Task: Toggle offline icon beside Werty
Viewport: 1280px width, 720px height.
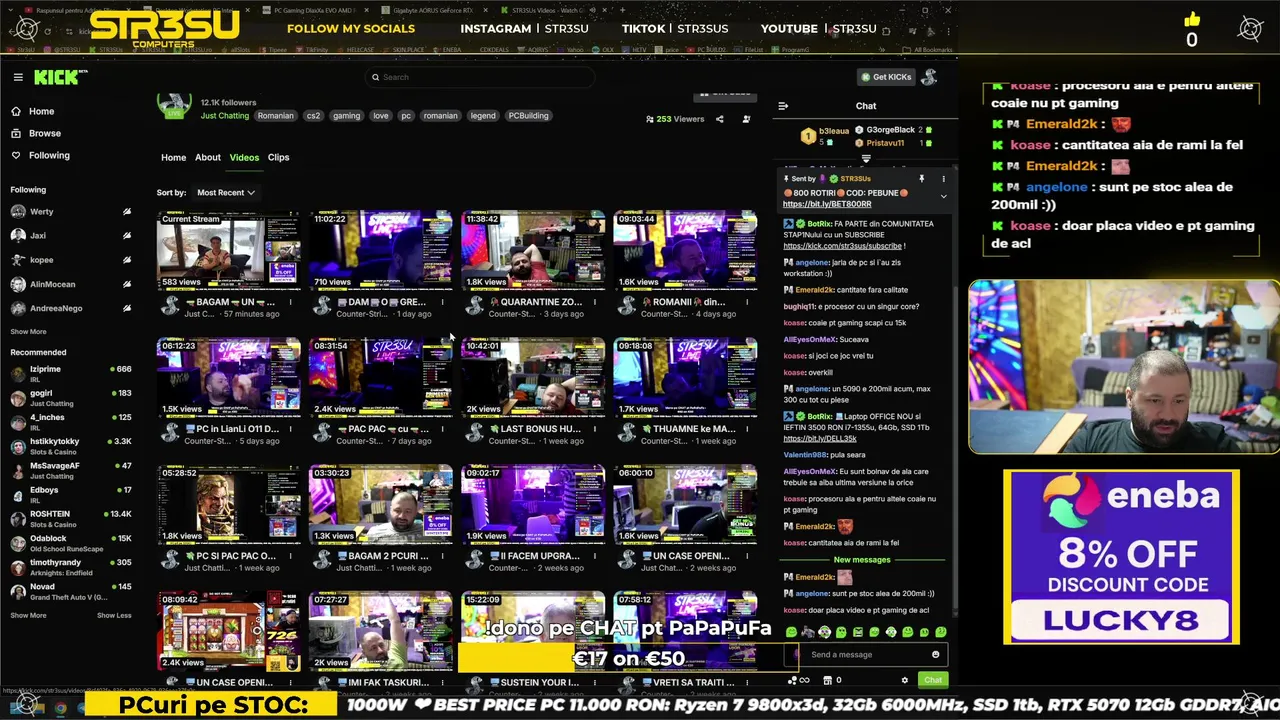Action: point(127,212)
